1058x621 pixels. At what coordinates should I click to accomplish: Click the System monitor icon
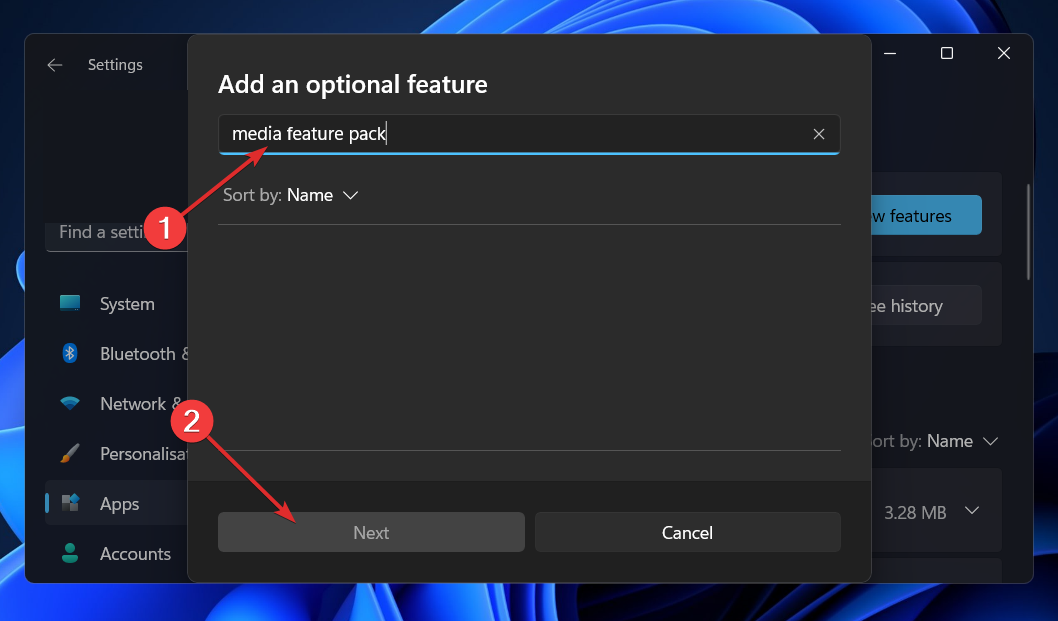point(69,303)
